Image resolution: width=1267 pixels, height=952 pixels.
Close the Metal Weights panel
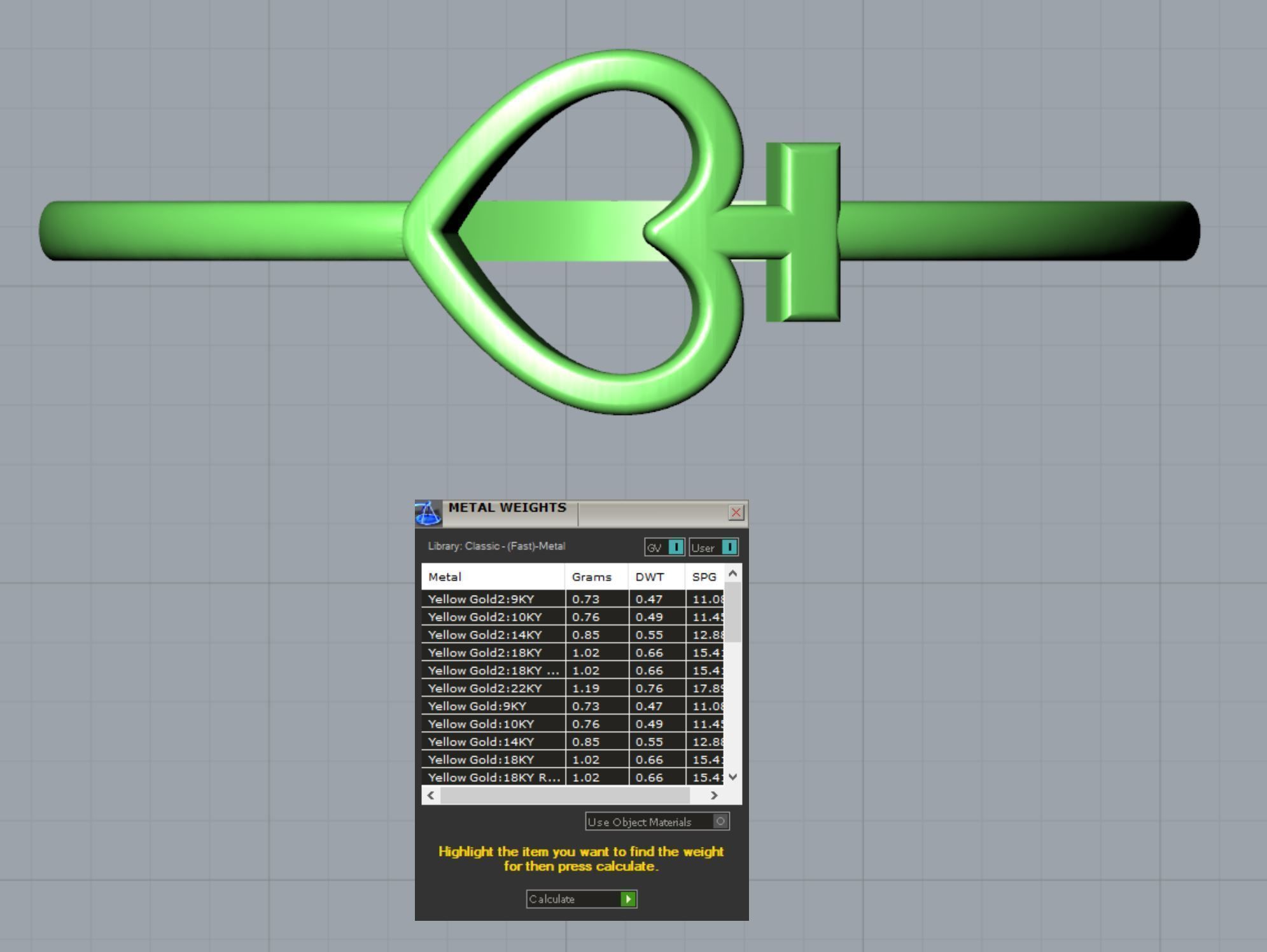(736, 512)
